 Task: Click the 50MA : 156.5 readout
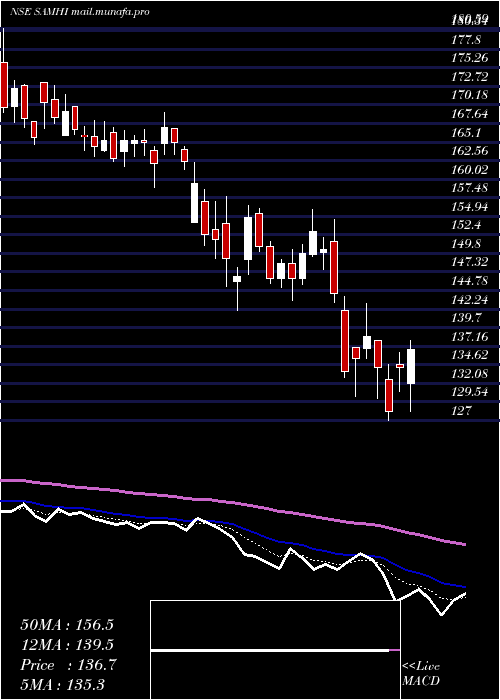point(67,625)
